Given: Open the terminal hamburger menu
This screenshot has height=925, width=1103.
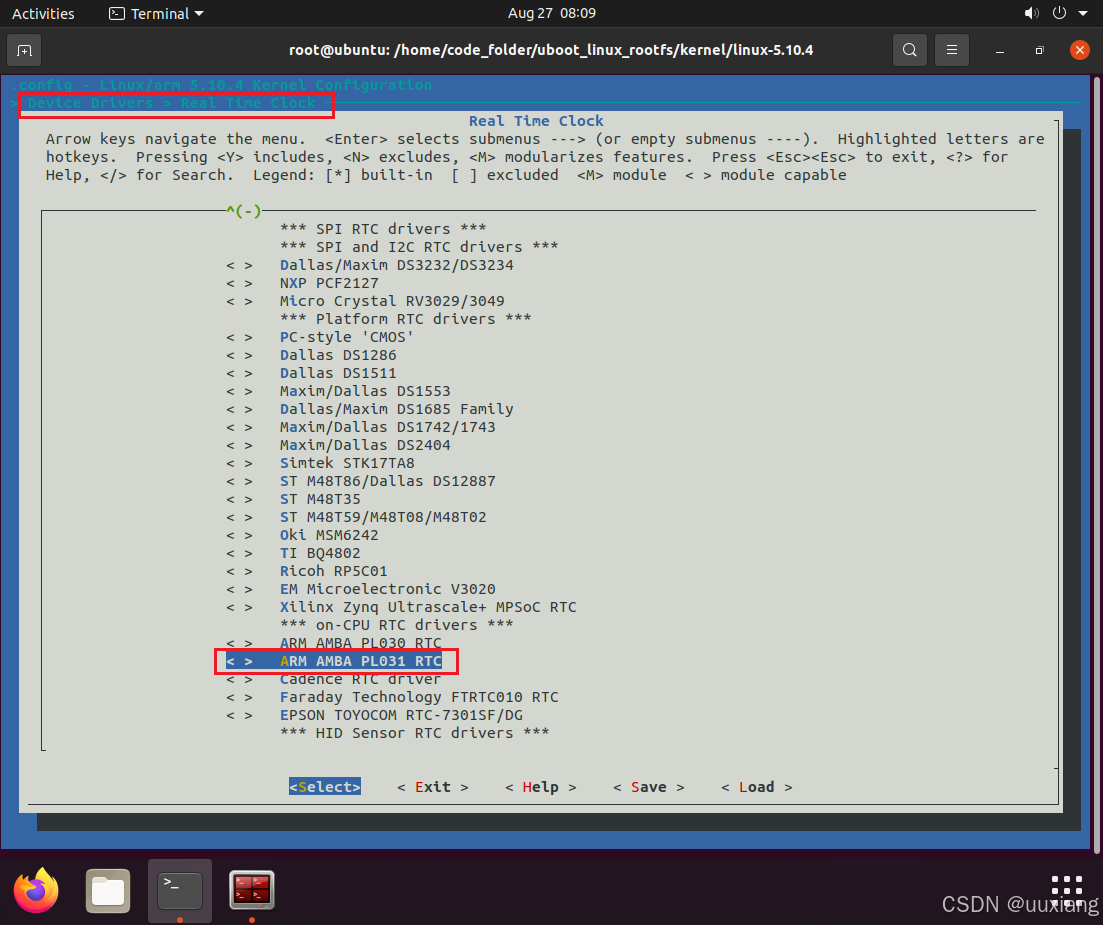Looking at the screenshot, I should [x=952, y=50].
